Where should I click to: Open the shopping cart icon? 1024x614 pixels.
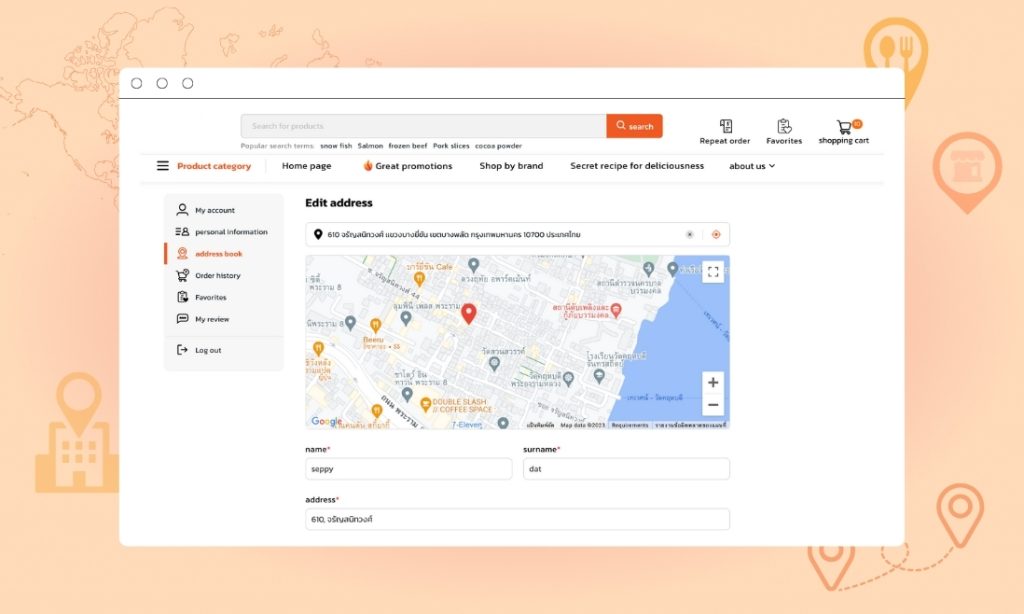click(x=845, y=128)
